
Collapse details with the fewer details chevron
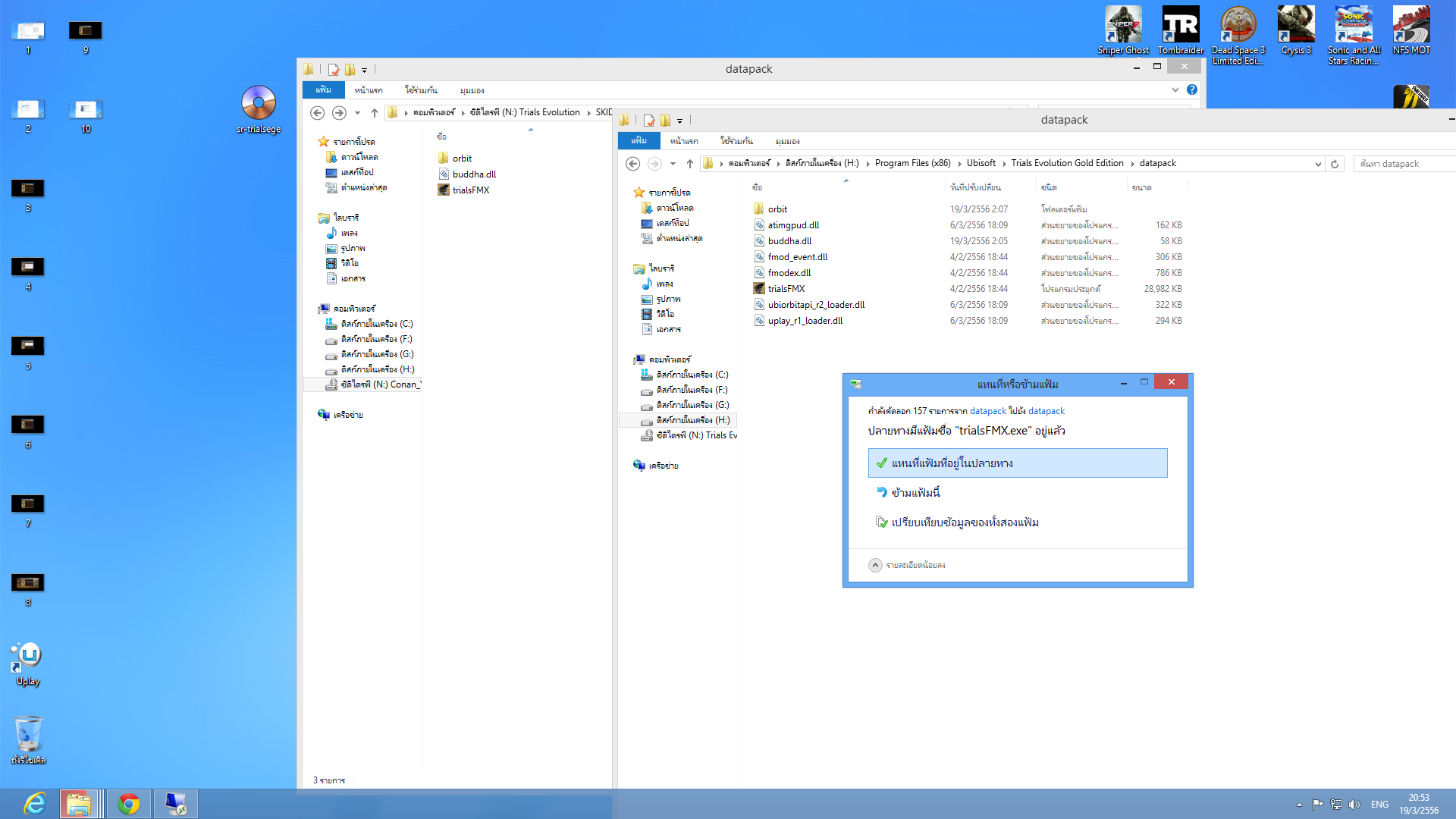pyautogui.click(x=875, y=565)
